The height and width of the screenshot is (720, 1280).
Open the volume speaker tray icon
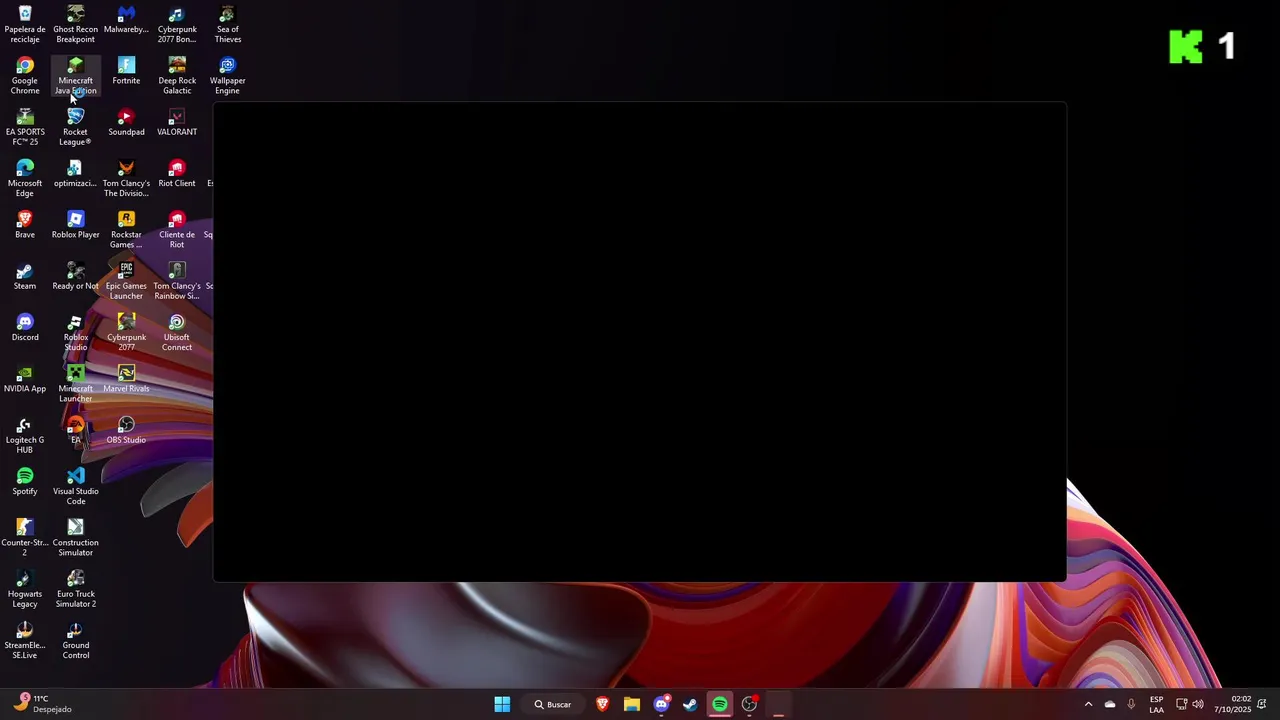pyautogui.click(x=1198, y=704)
